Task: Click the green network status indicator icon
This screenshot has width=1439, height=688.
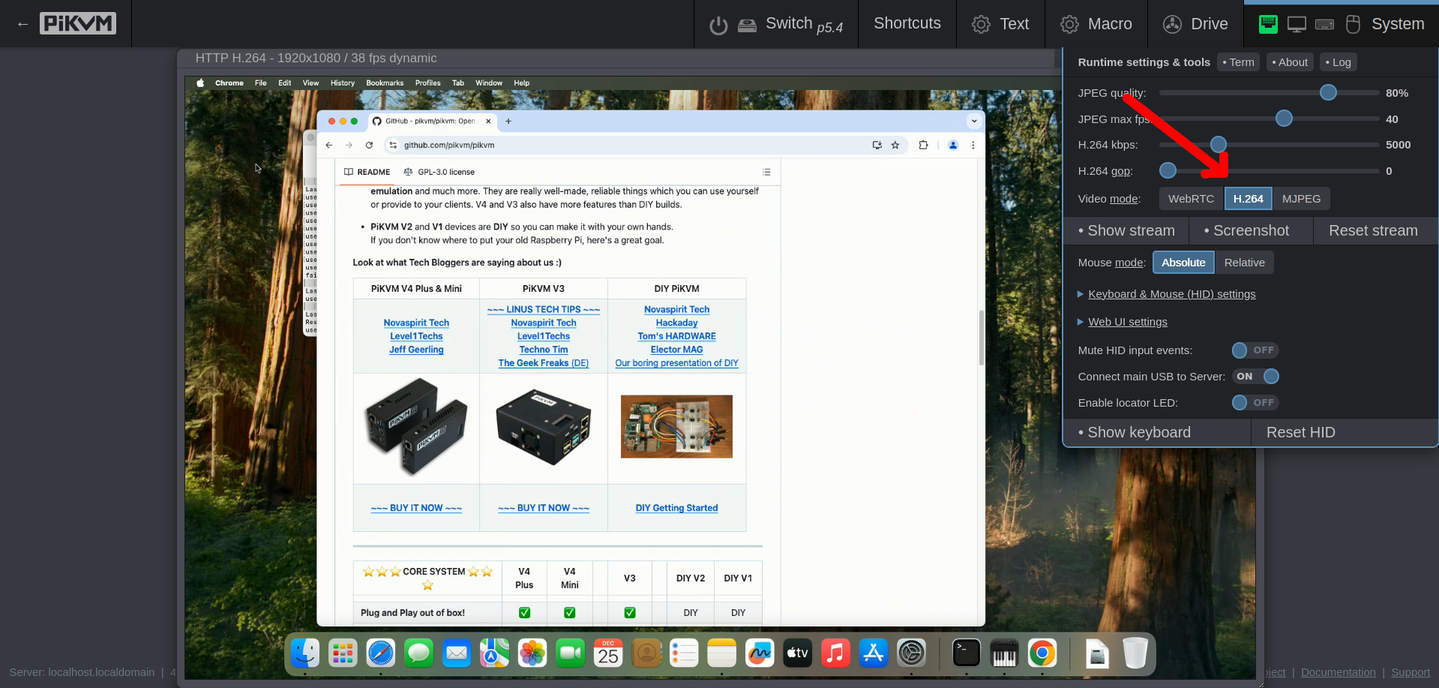Action: [x=1268, y=23]
